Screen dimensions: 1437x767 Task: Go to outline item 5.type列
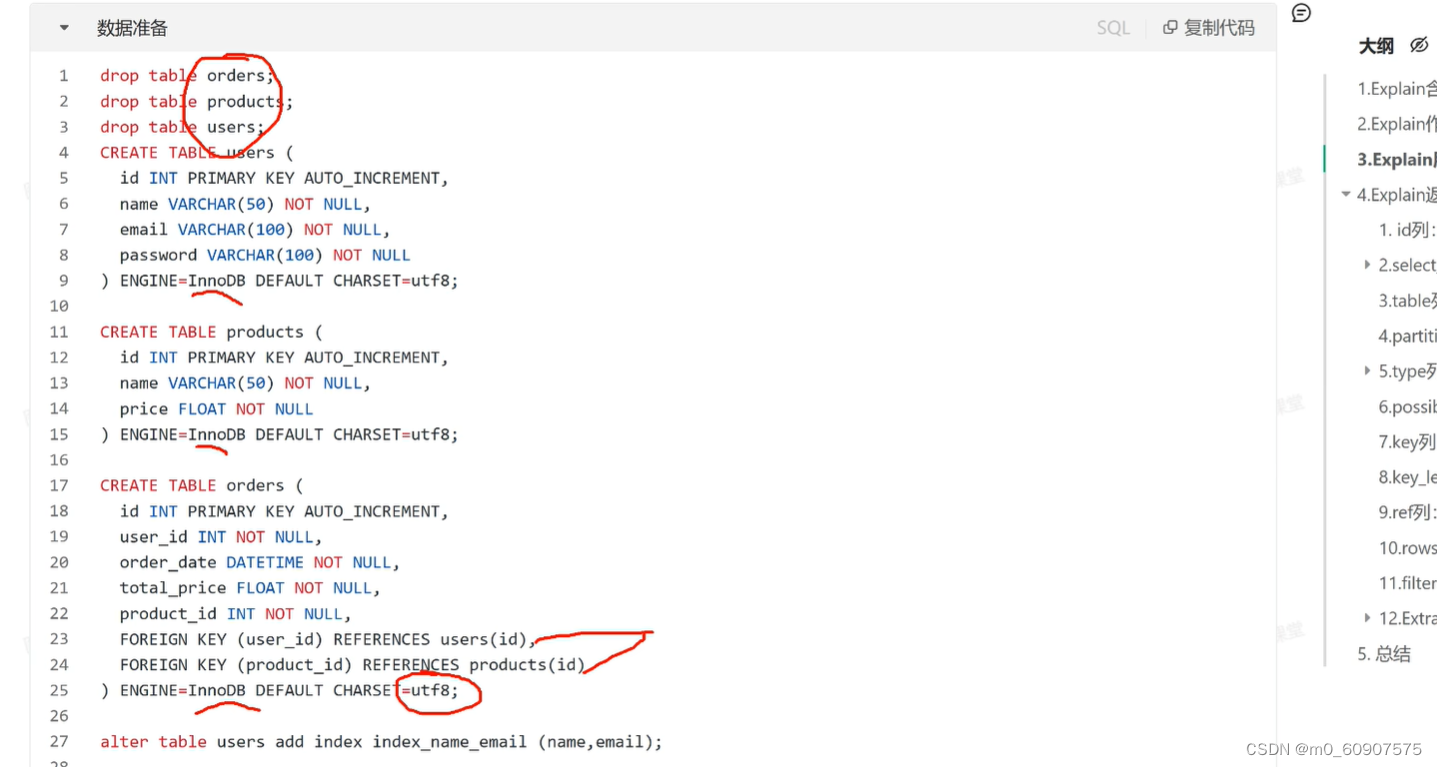(x=1408, y=371)
